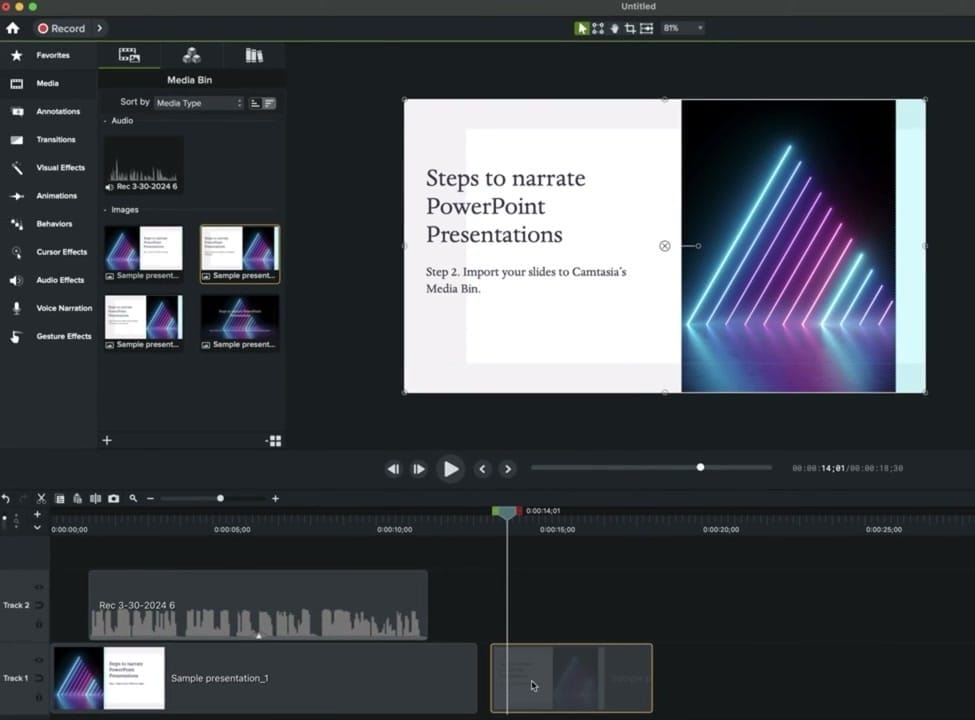
Task: Click the Cut scissors icon on timeline
Action: (41, 498)
